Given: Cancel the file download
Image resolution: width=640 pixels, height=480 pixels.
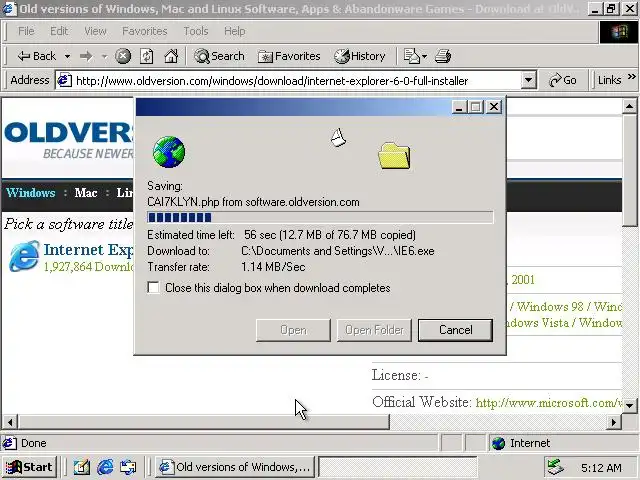Looking at the screenshot, I should point(456,330).
